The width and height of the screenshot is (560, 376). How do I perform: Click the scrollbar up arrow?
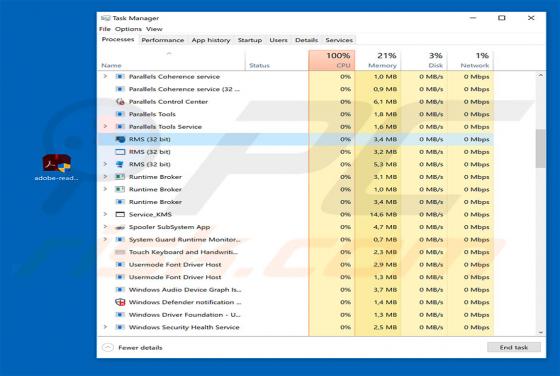click(540, 75)
